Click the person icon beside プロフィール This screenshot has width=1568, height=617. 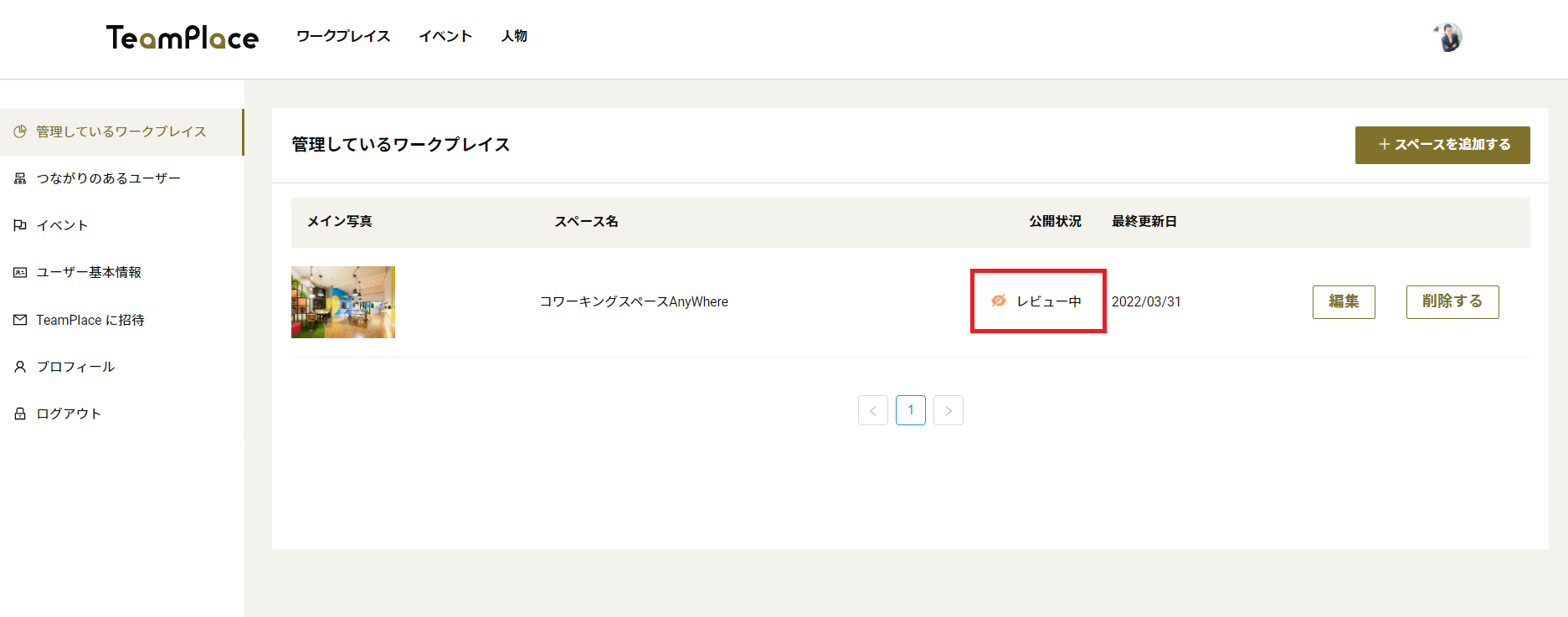pos(20,367)
